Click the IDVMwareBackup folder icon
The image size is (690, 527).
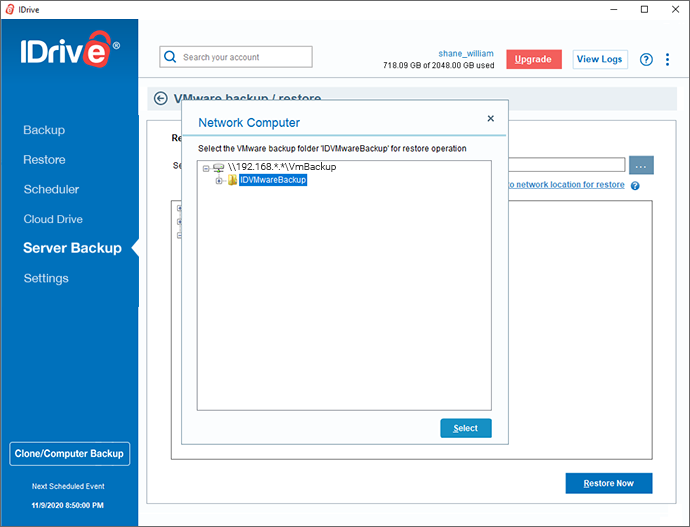click(x=232, y=180)
